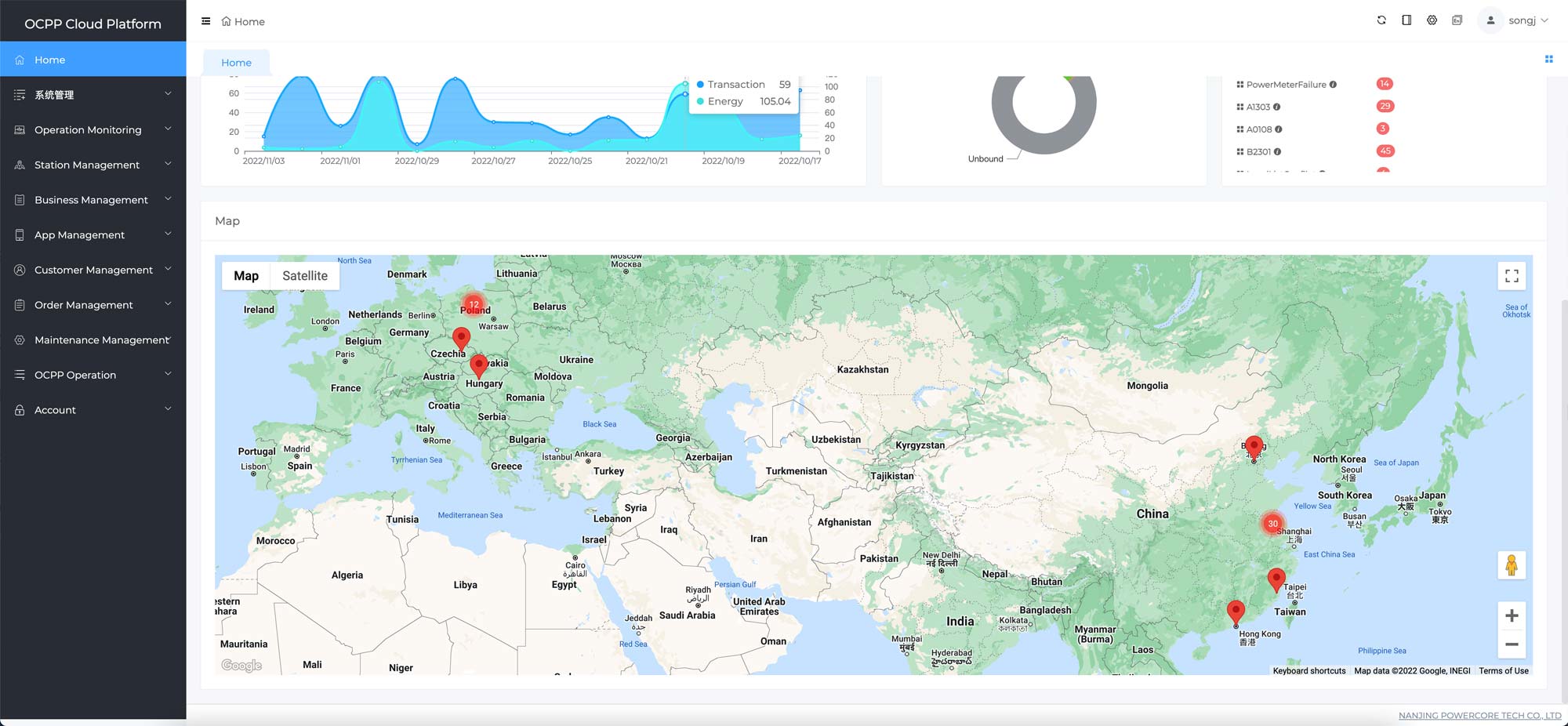Zoom in on the map
Screen dimensions: 1568x726
point(1512,616)
